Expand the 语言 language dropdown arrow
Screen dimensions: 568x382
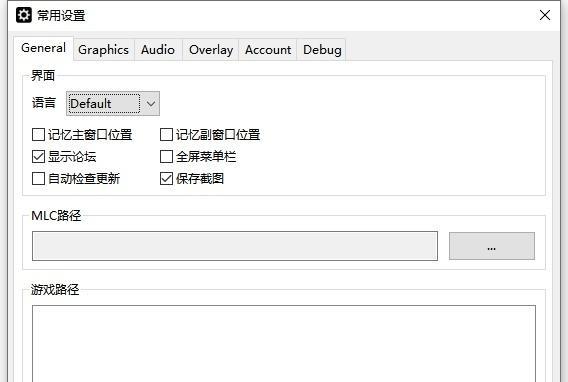click(151, 104)
